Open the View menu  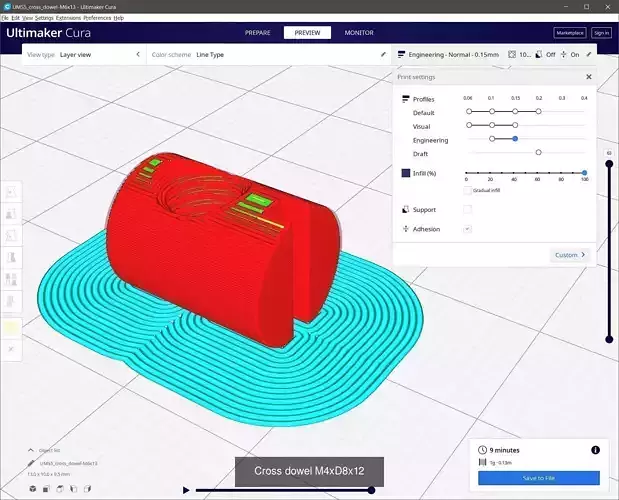[x=28, y=18]
